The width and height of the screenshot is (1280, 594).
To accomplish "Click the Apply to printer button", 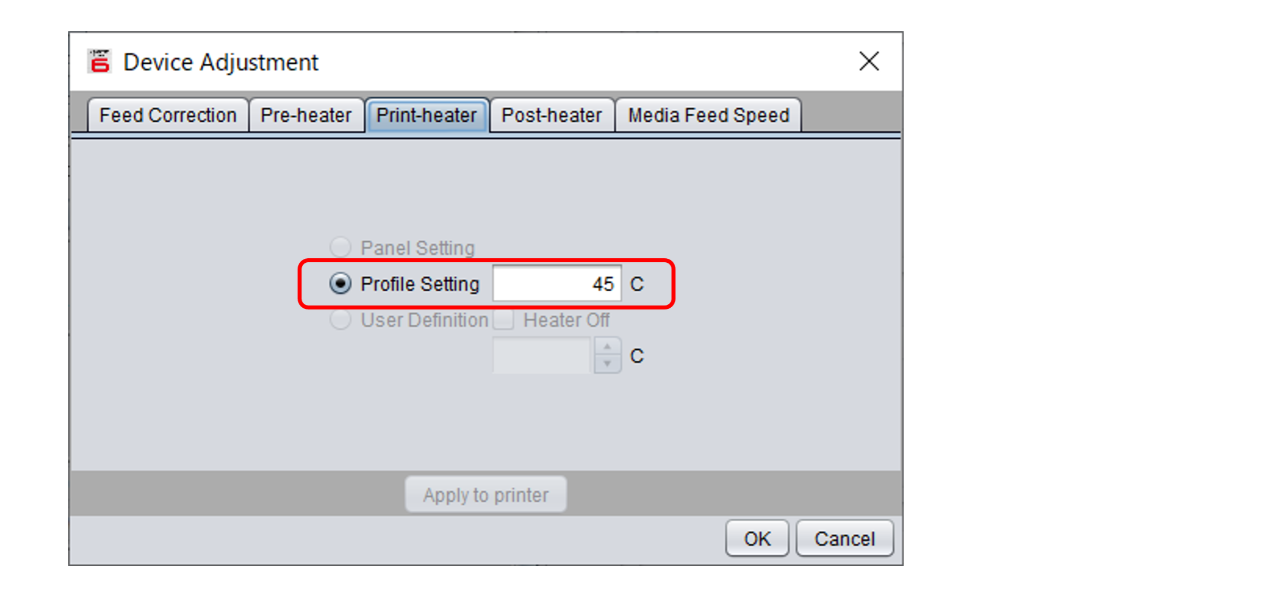I will tap(486, 495).
